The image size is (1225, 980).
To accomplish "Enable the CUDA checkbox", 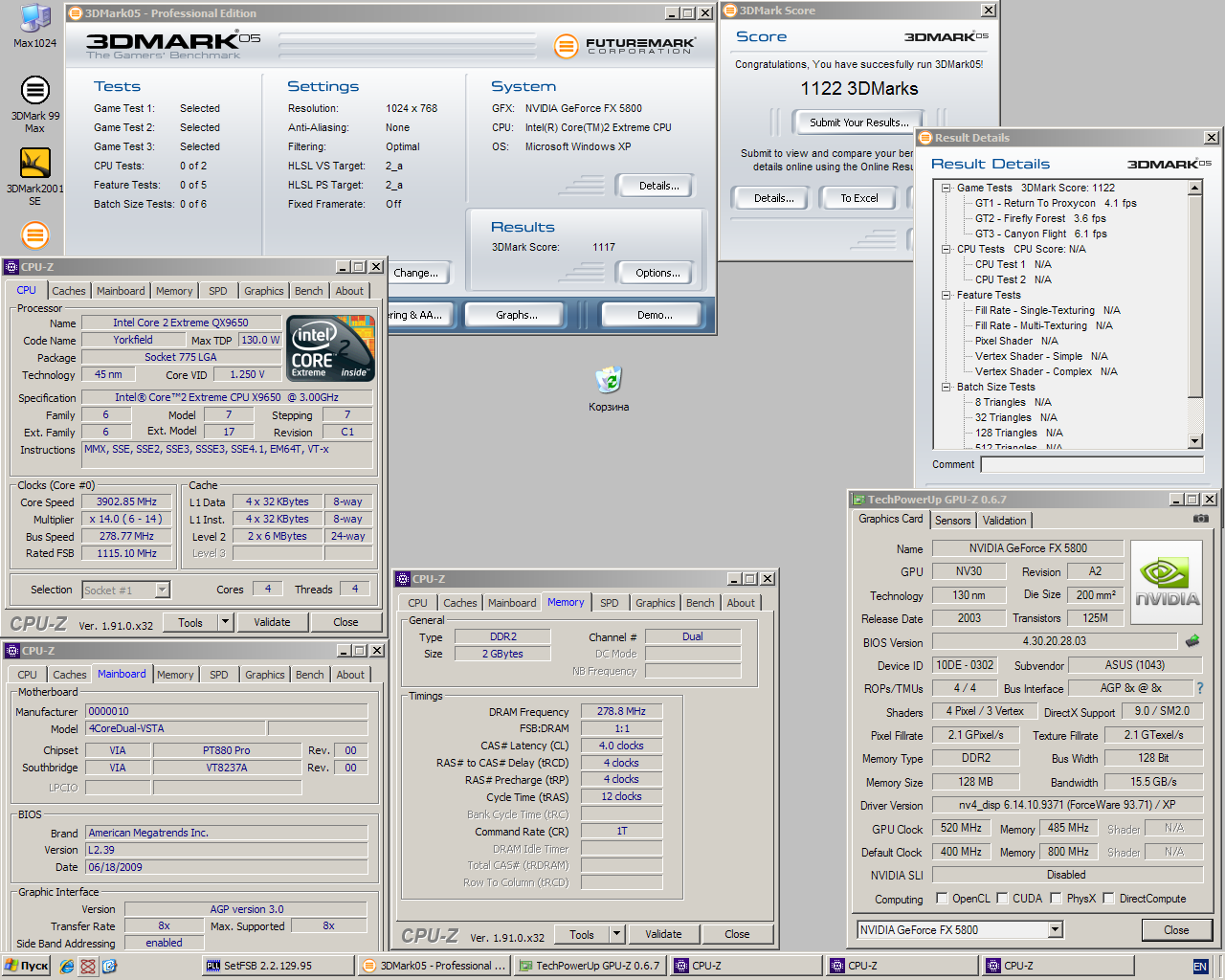I will (x=1002, y=899).
